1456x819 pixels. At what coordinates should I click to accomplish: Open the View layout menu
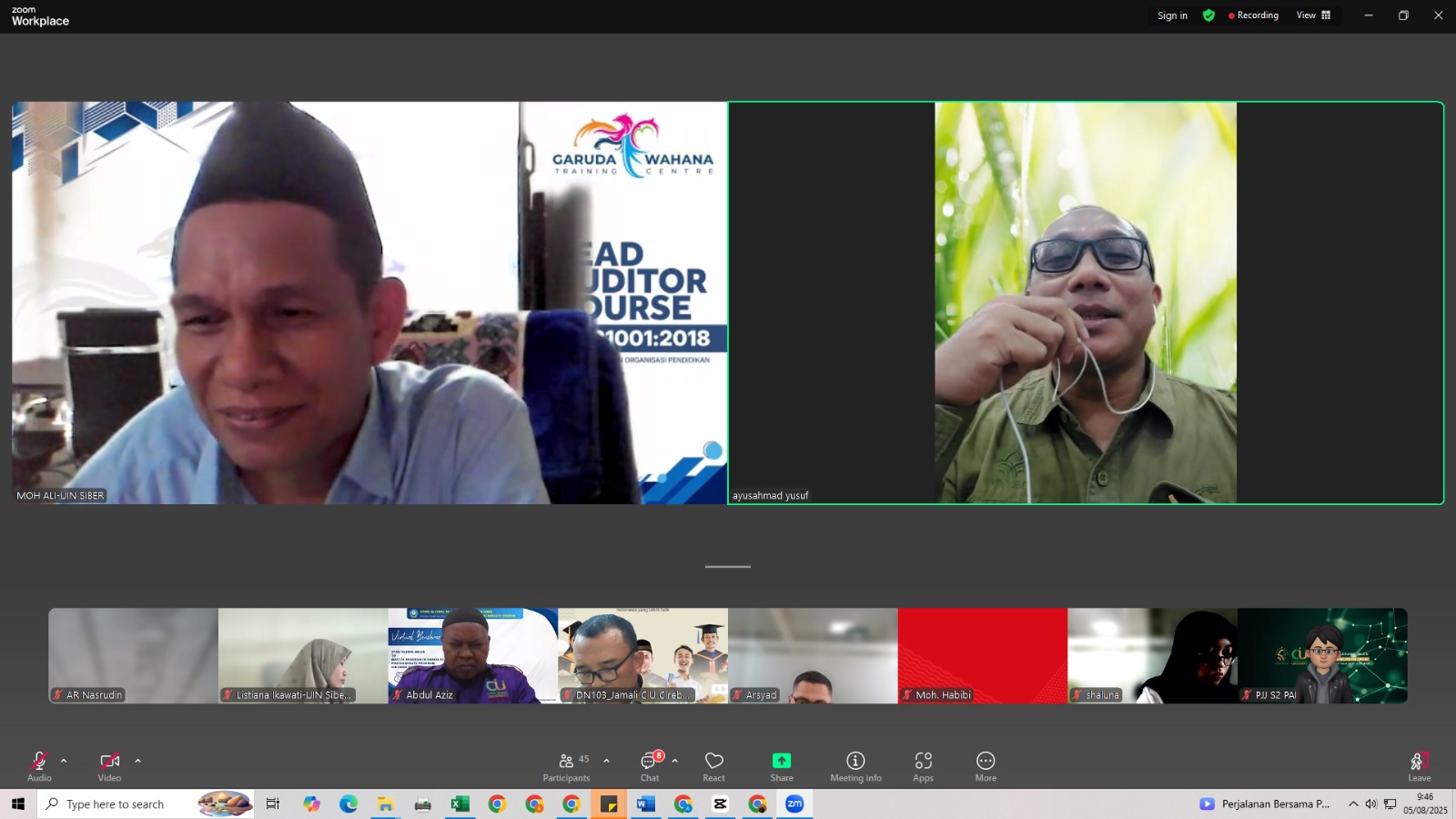[x=1313, y=15]
